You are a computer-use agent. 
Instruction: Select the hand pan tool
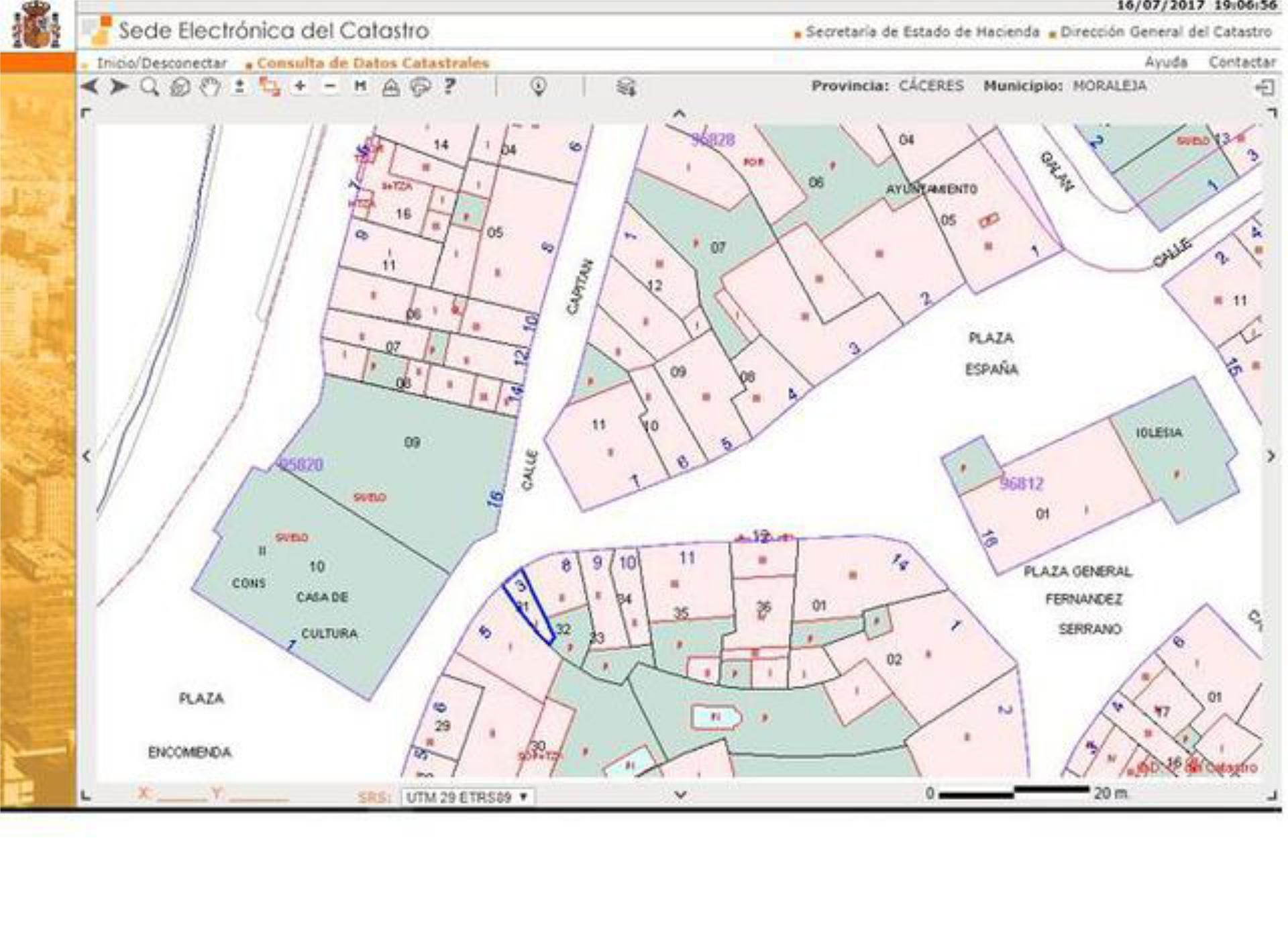pyautogui.click(x=211, y=87)
